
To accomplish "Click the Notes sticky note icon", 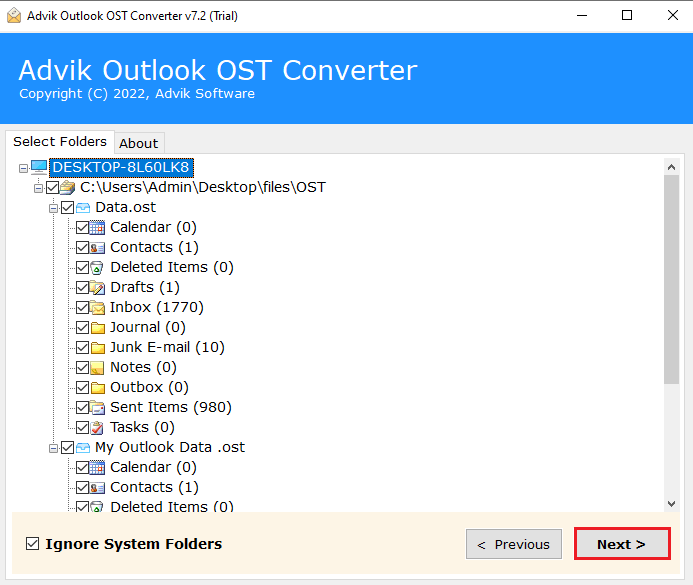I will point(97,368).
